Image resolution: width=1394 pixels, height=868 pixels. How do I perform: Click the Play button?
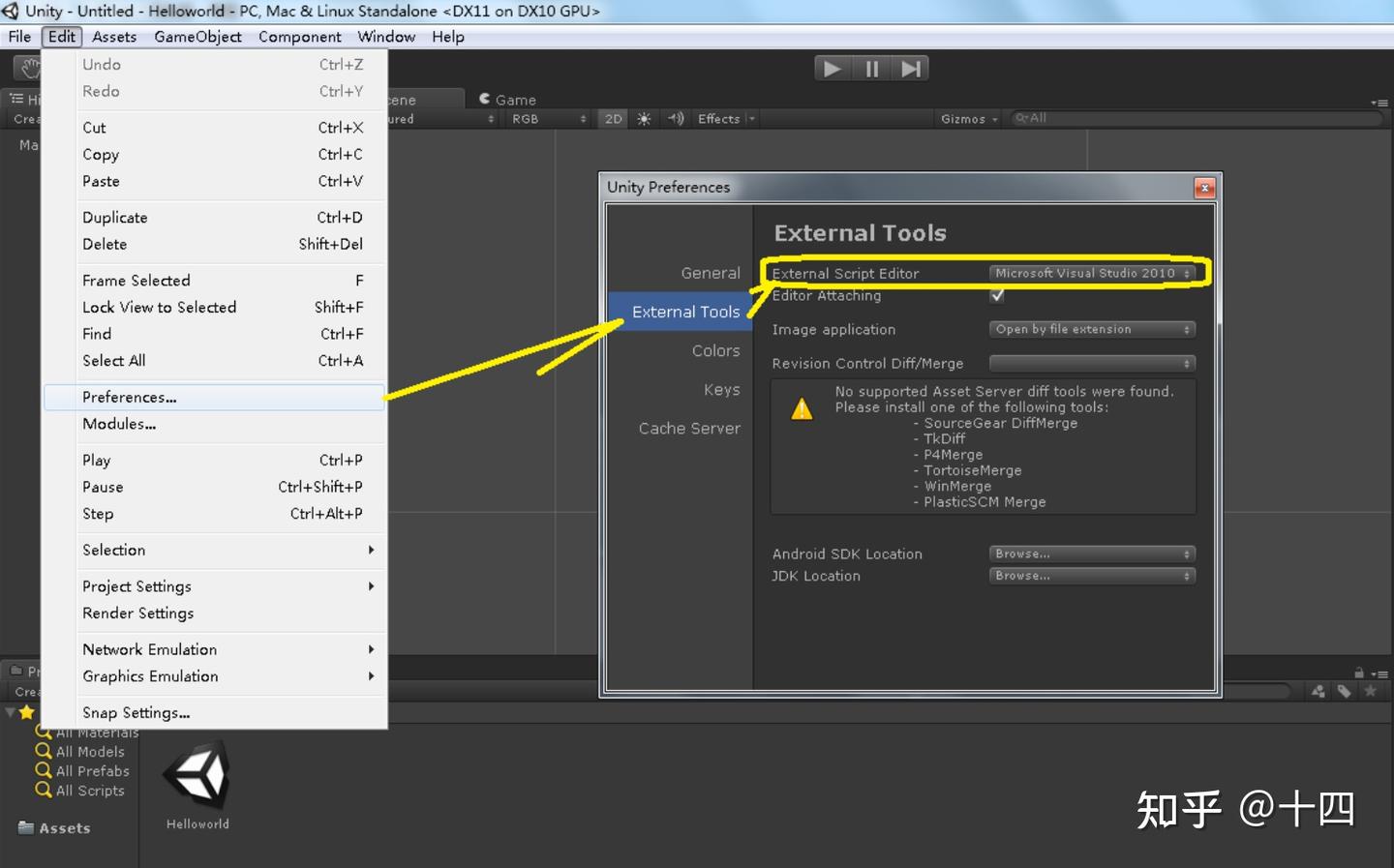tap(832, 68)
